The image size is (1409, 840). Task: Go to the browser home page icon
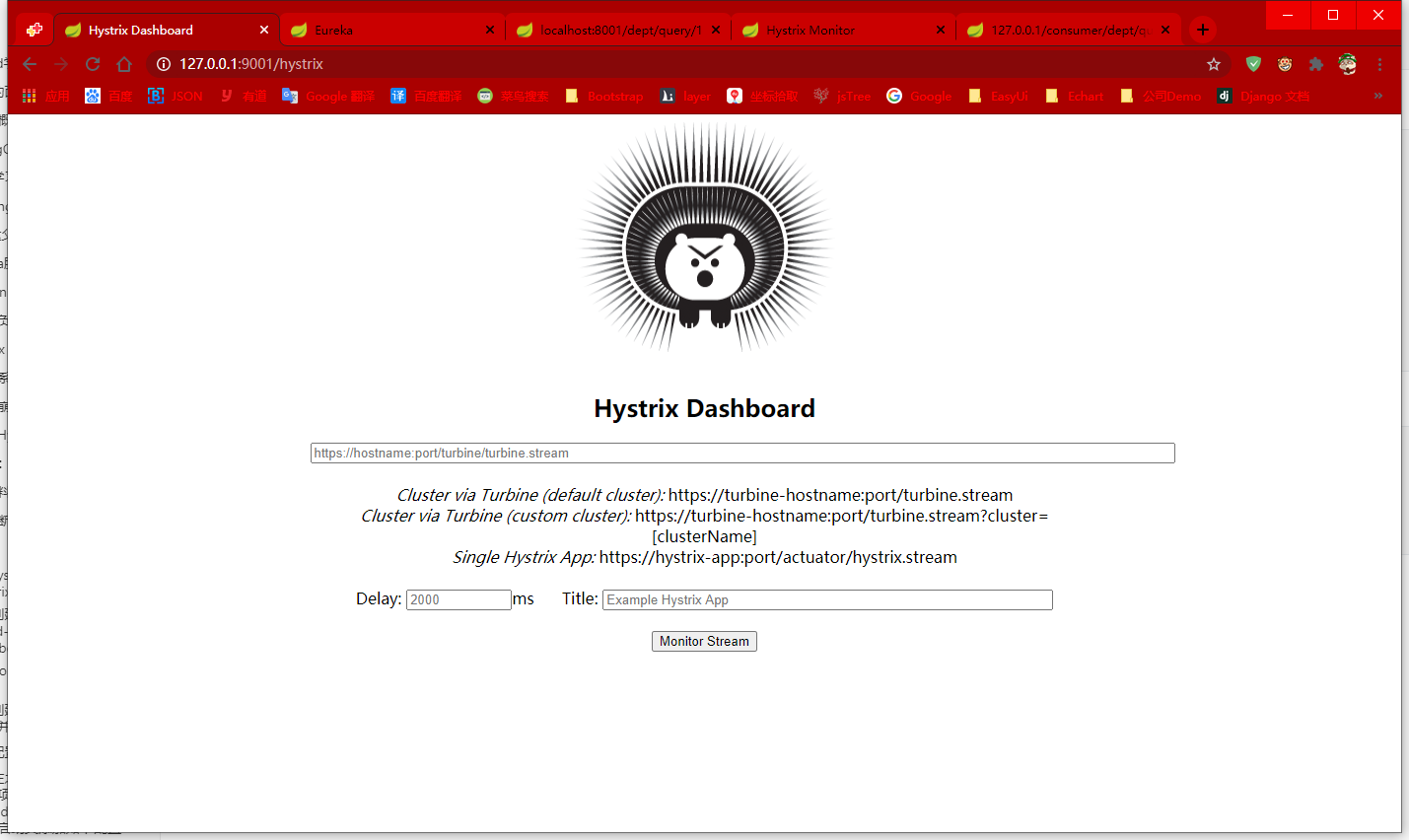[x=124, y=64]
